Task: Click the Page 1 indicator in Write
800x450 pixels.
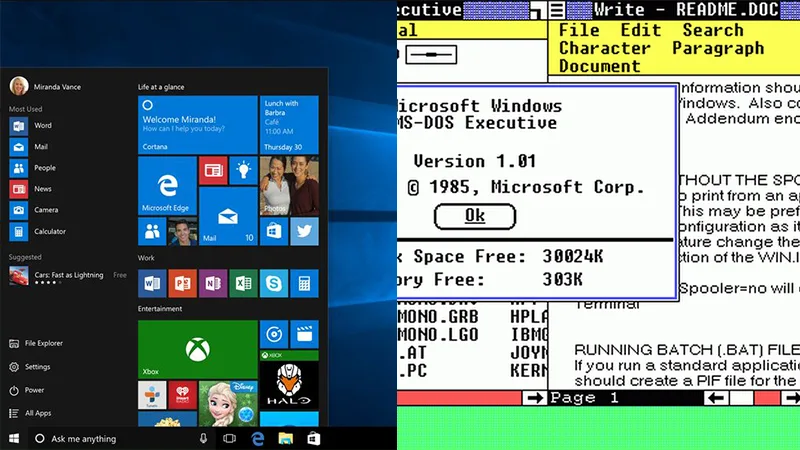Action: click(585, 398)
